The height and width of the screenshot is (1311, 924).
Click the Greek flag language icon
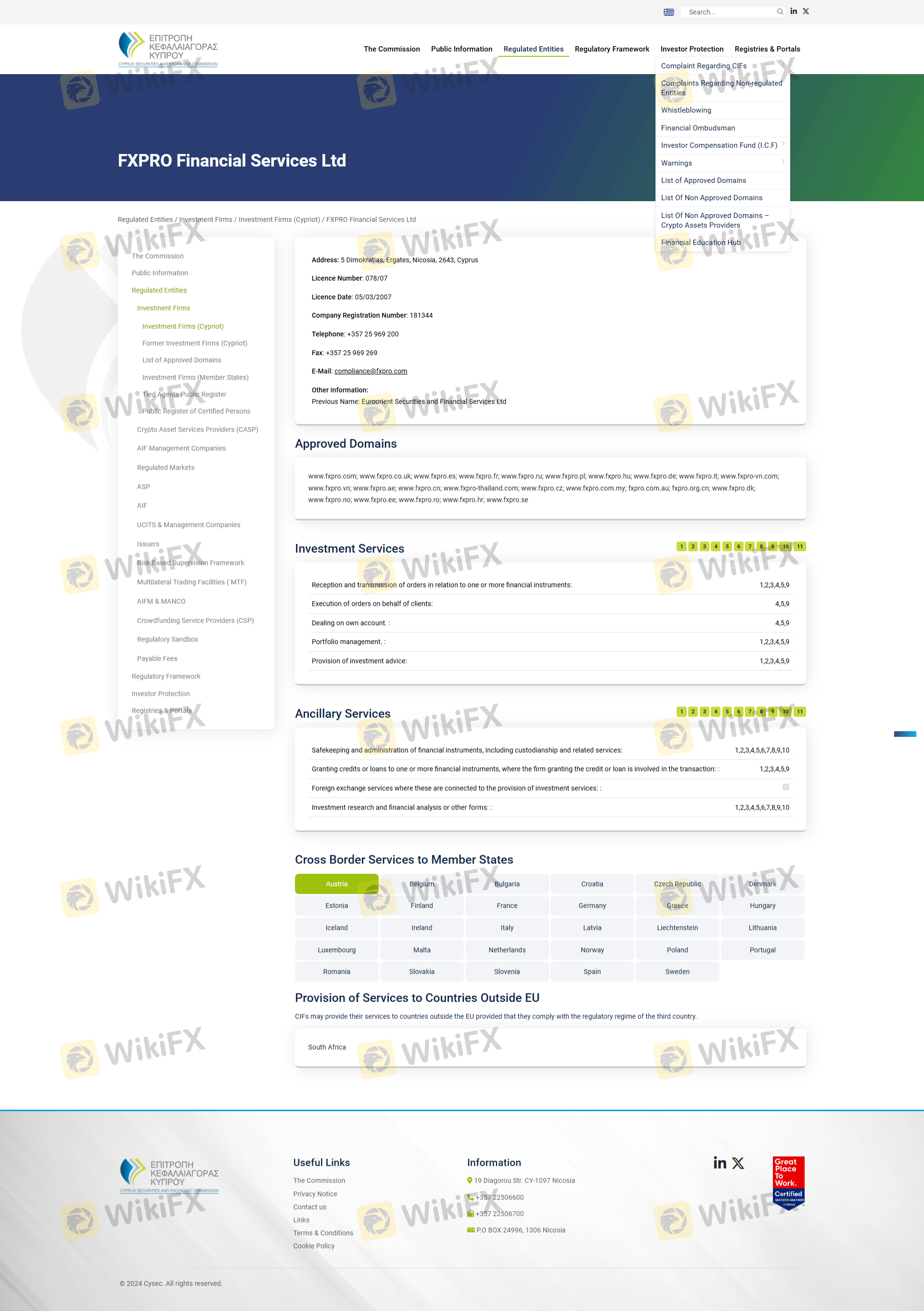(x=669, y=12)
